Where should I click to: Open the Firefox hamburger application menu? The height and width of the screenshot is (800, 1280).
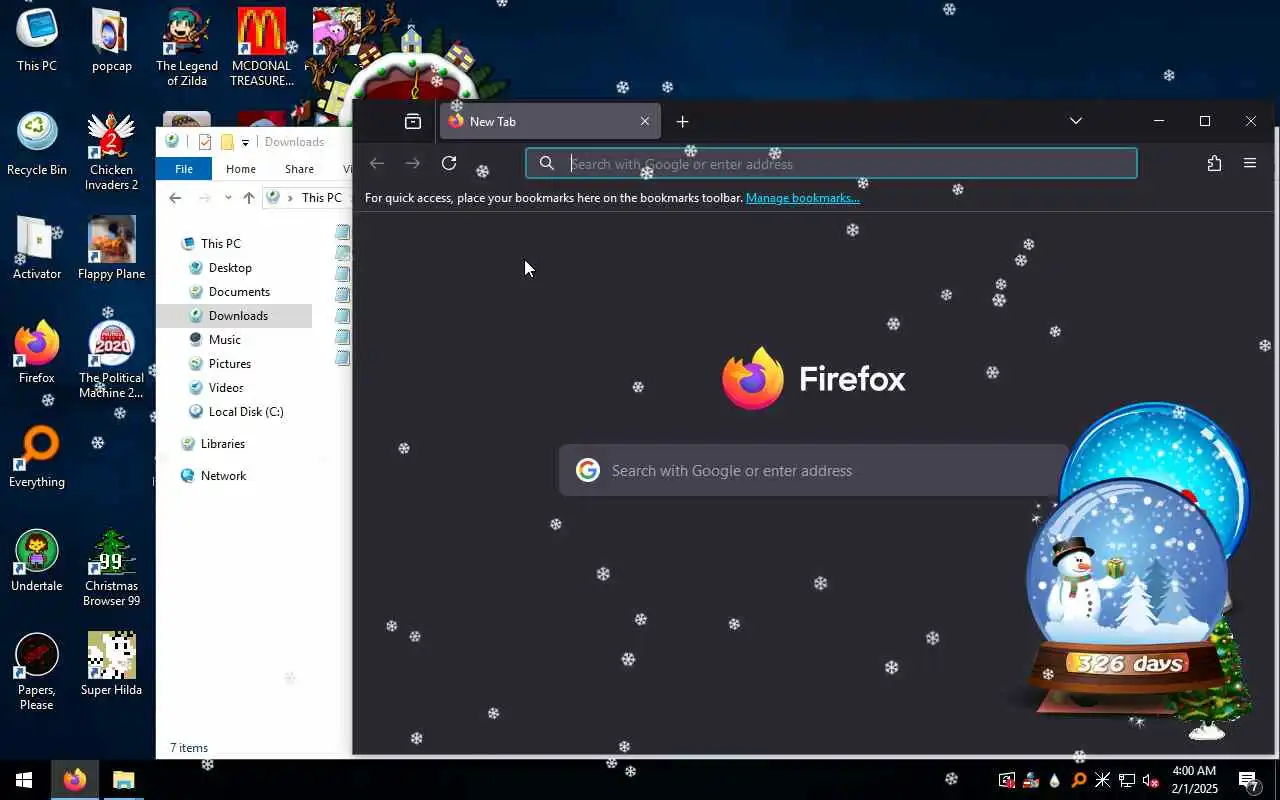pos(1250,163)
